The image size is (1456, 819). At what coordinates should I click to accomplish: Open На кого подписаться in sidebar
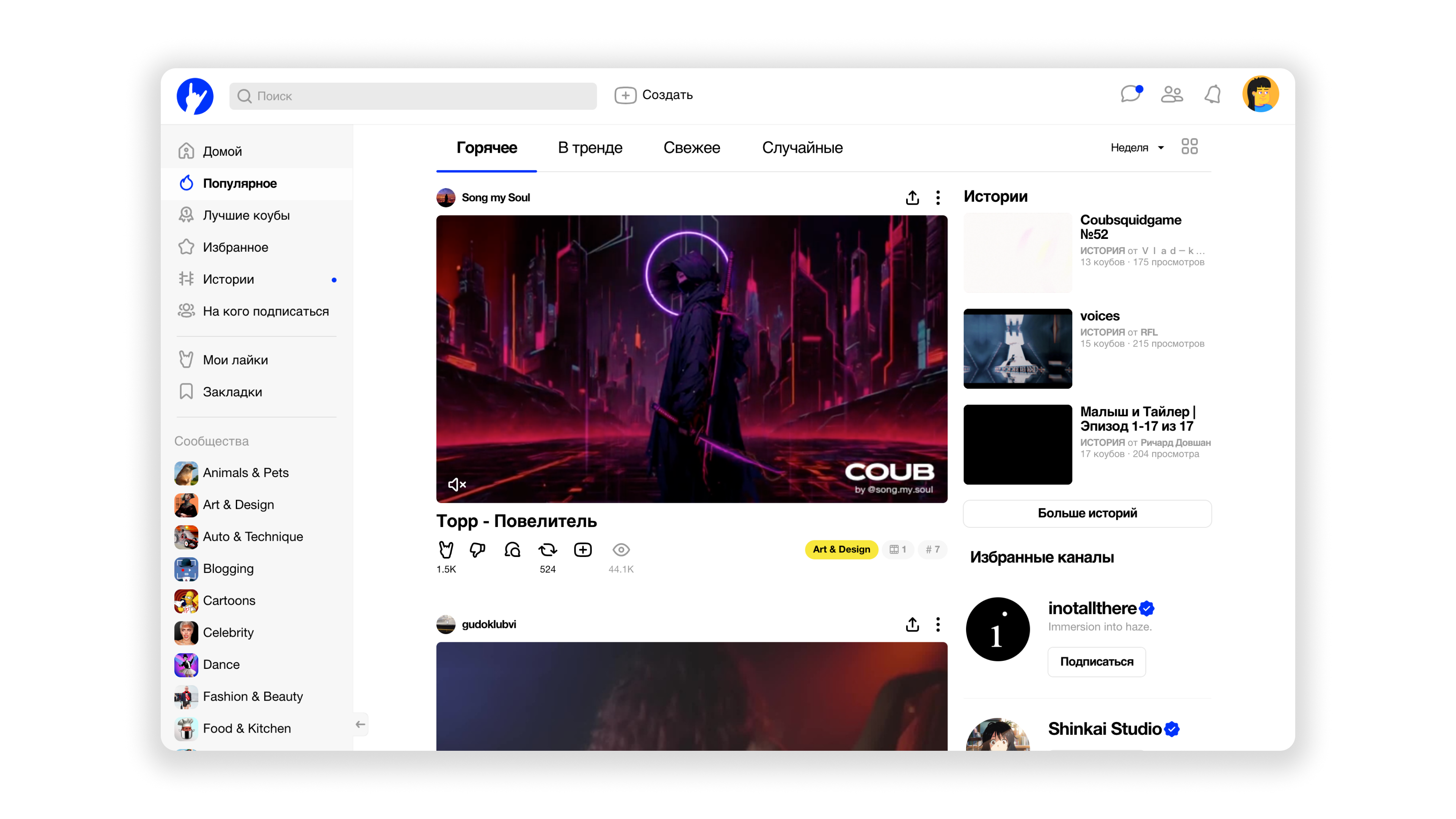pos(257,311)
